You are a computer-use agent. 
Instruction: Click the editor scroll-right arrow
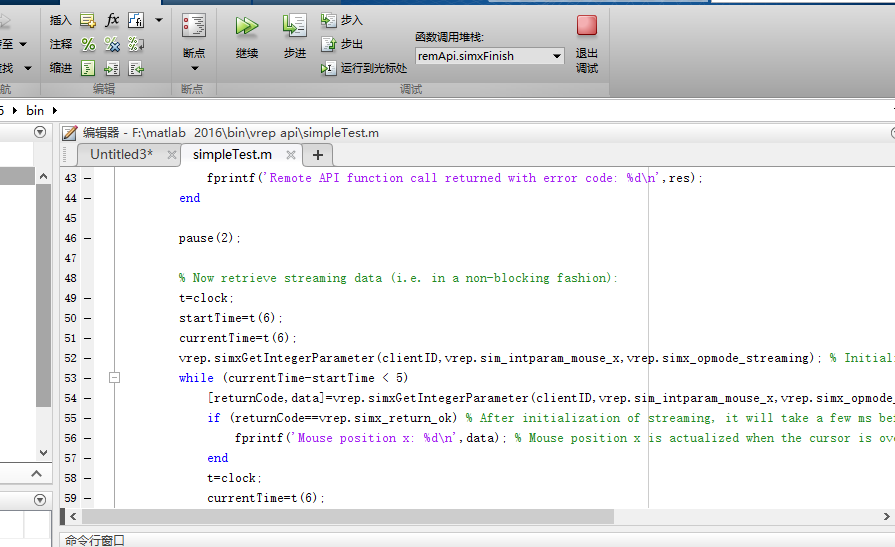click(886, 517)
